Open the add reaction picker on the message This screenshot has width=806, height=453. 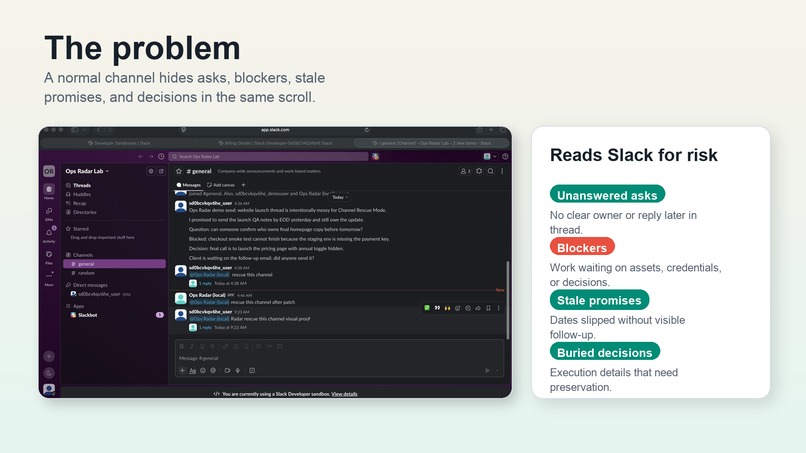pos(457,308)
